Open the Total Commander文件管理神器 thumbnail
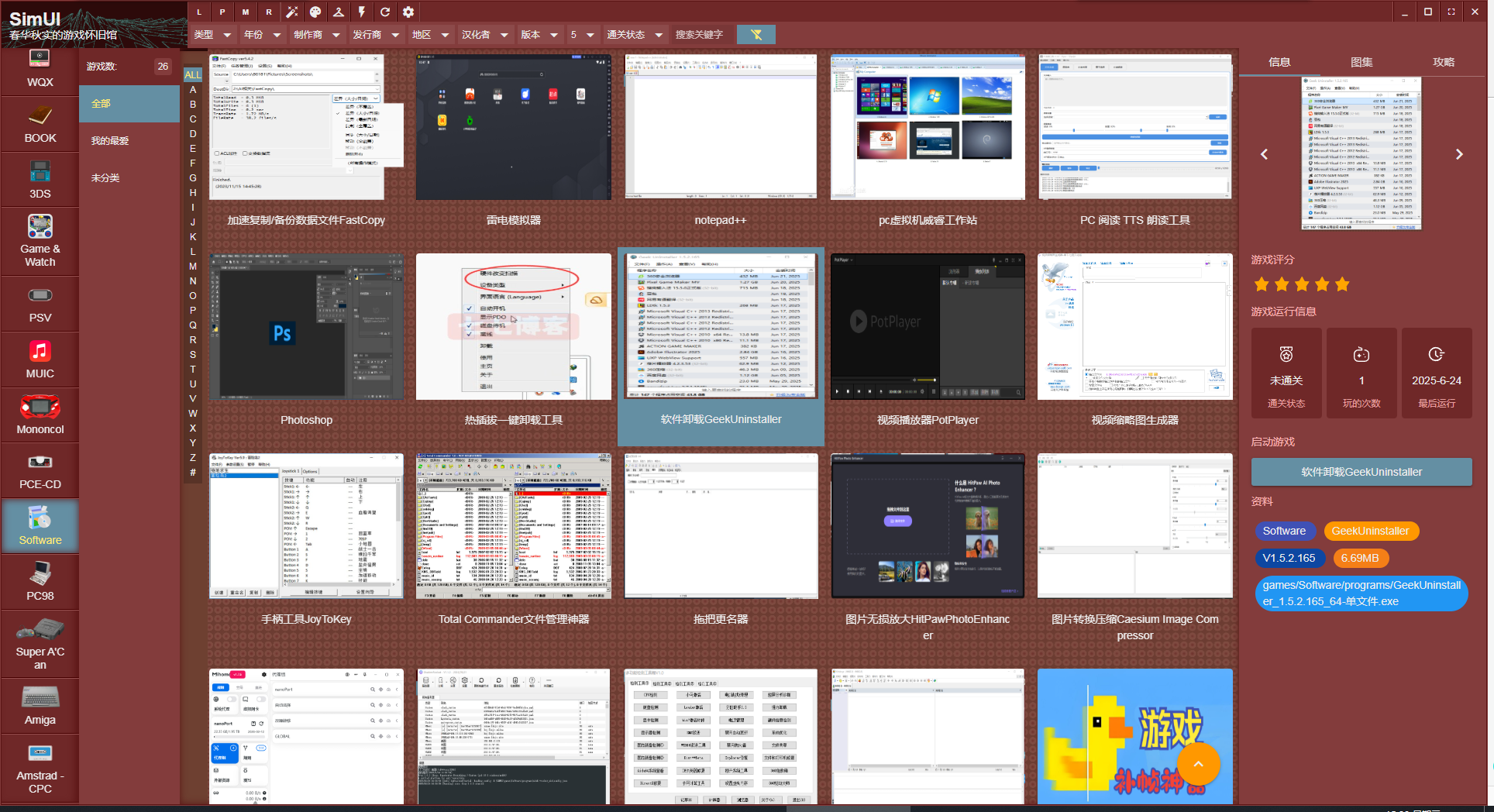This screenshot has width=1494, height=812. (513, 526)
